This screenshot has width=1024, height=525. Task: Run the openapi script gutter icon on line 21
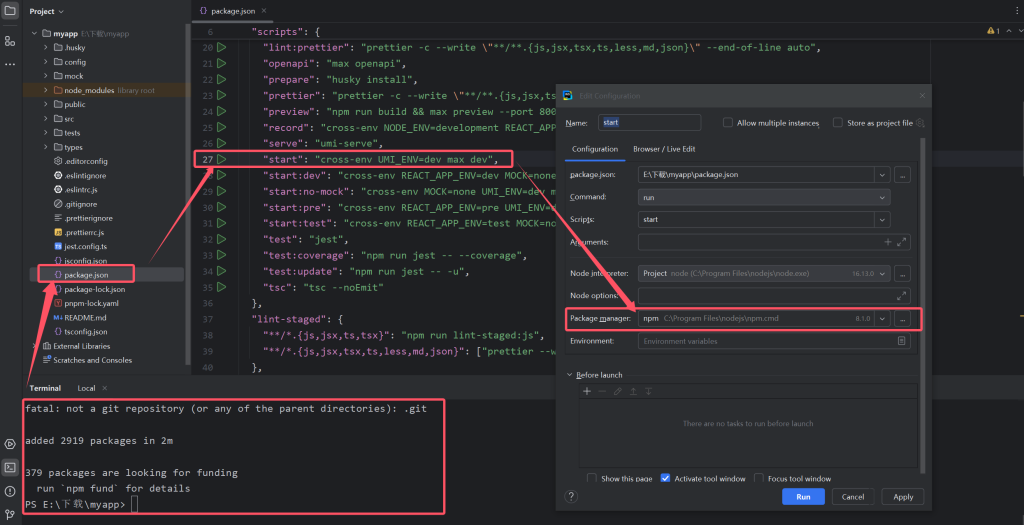(x=222, y=63)
